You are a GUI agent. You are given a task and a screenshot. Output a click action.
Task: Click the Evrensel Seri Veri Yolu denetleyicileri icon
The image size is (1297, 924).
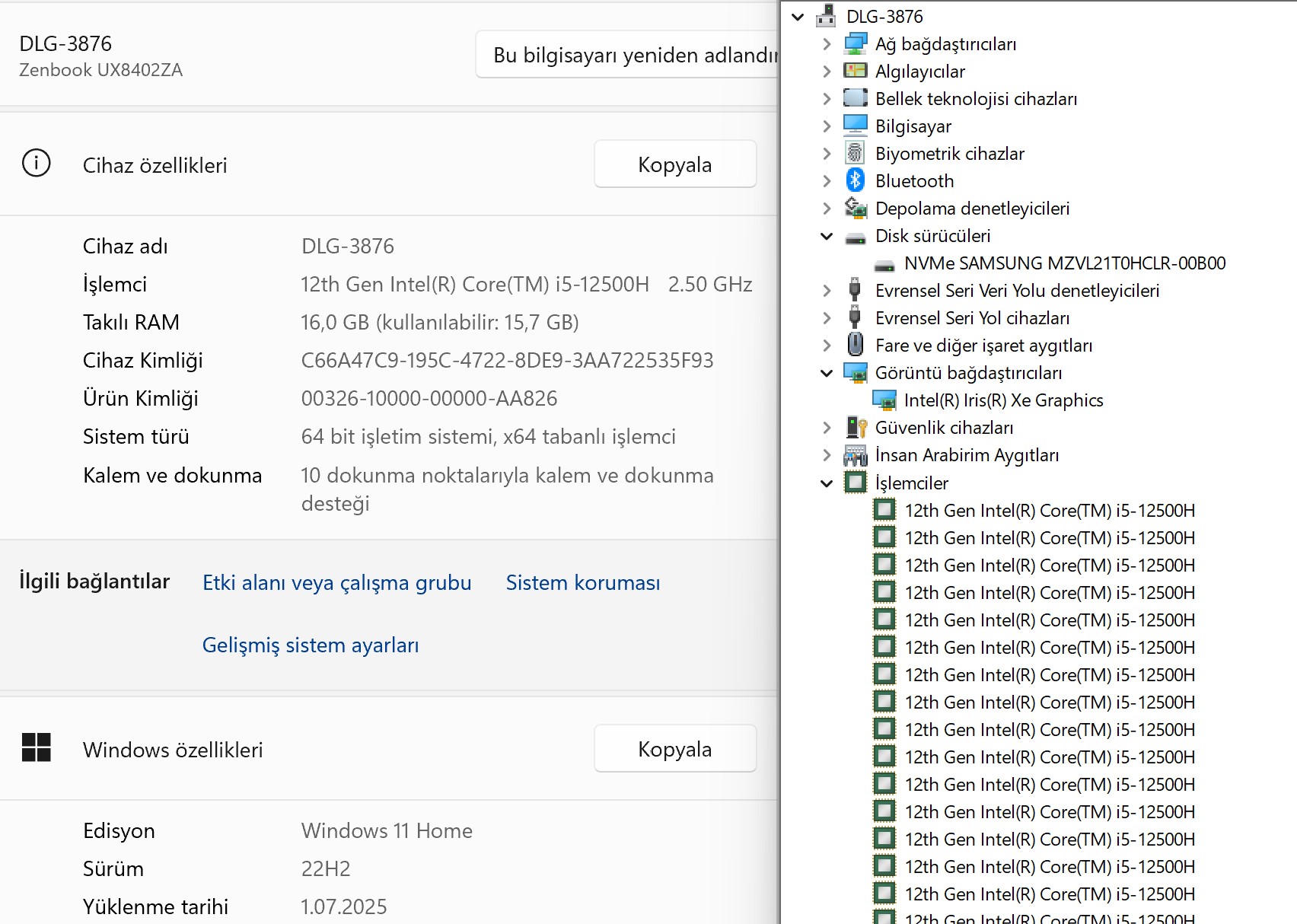click(856, 291)
